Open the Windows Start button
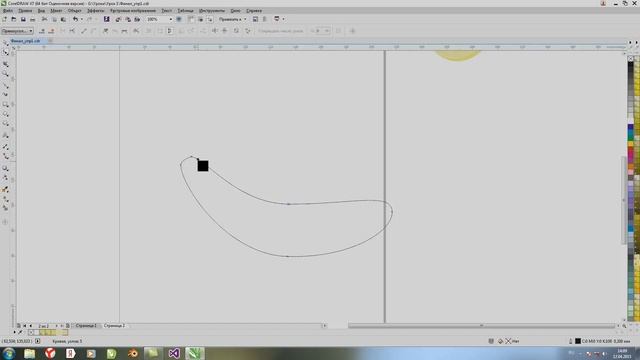The height and width of the screenshot is (360, 640). (9, 353)
